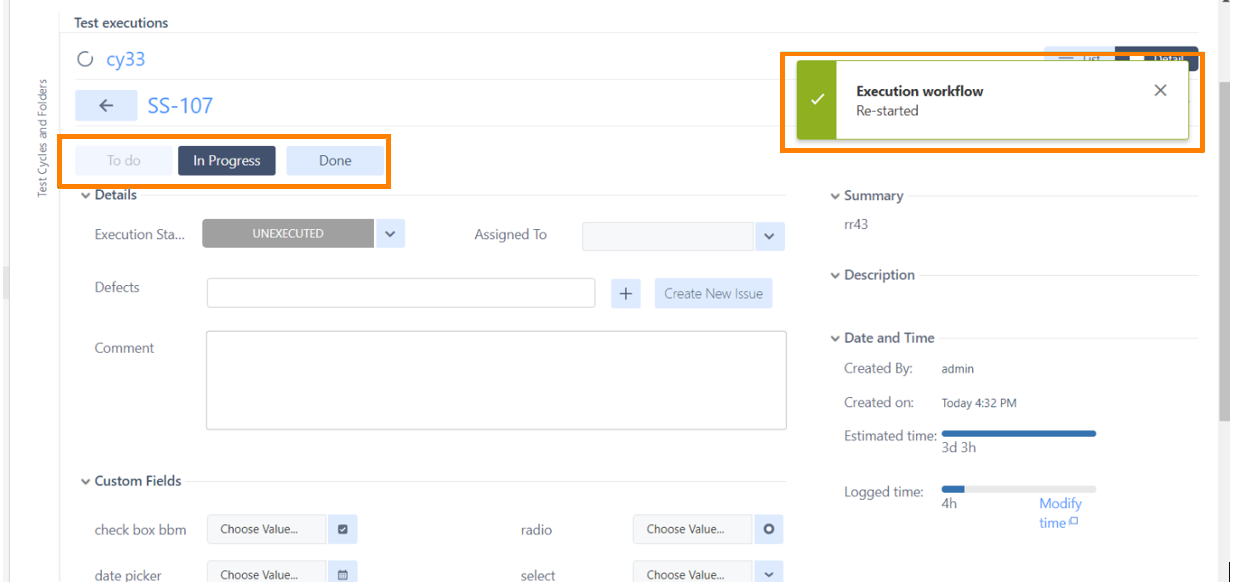Click the Create New Issue button
Image resolution: width=1233 pixels, height=588 pixels.
713,293
